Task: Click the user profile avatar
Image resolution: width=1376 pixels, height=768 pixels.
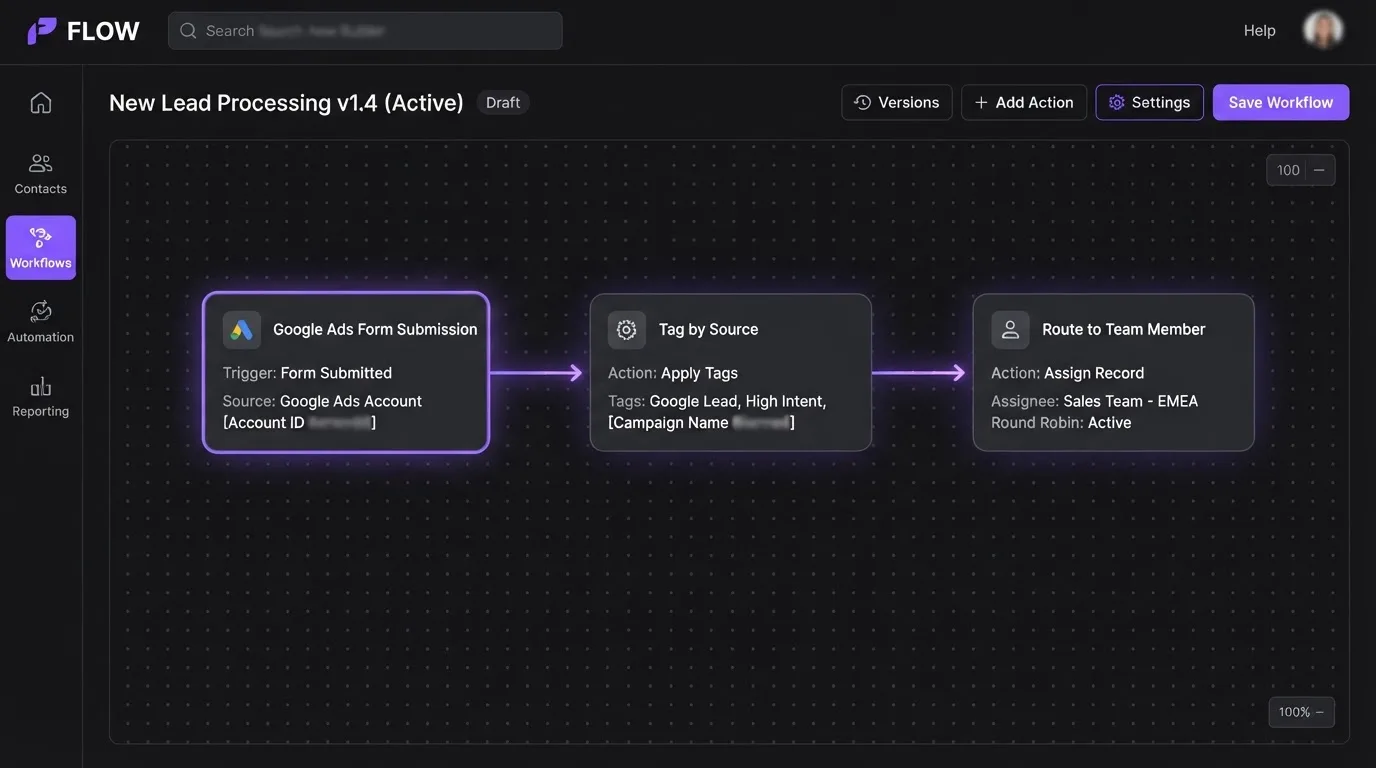Action: [1323, 31]
